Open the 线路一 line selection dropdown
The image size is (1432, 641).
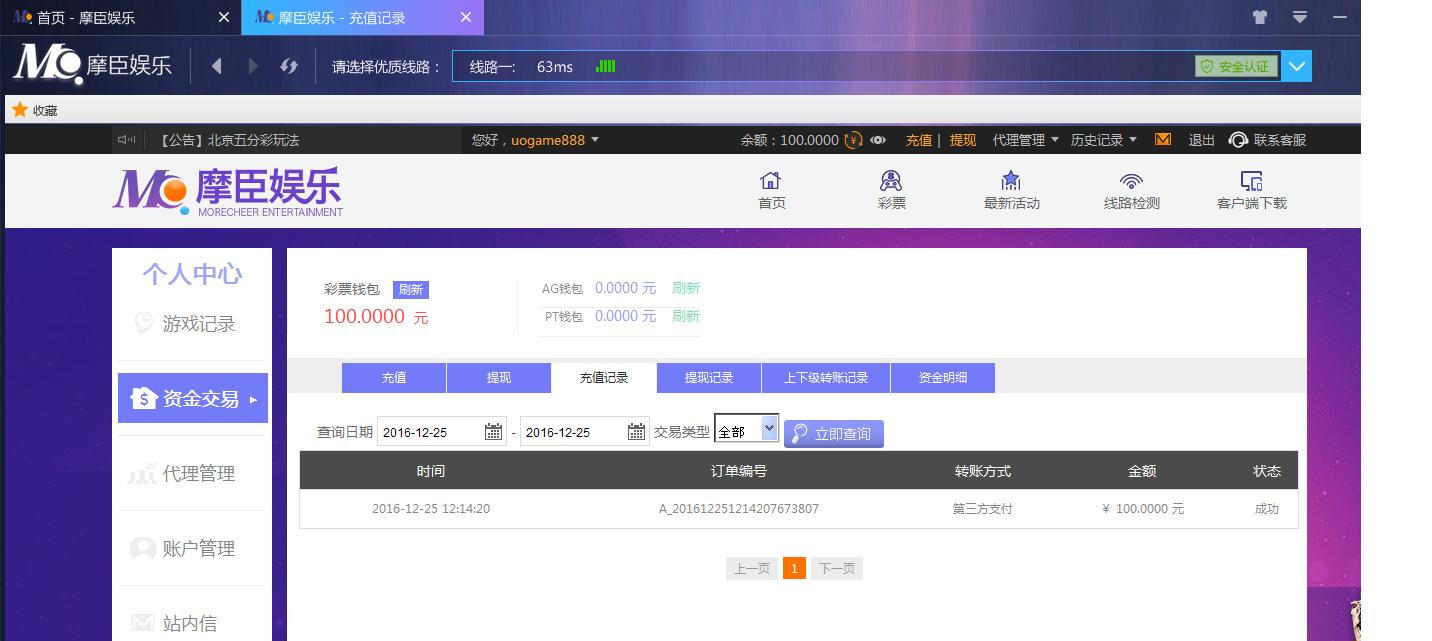1296,66
